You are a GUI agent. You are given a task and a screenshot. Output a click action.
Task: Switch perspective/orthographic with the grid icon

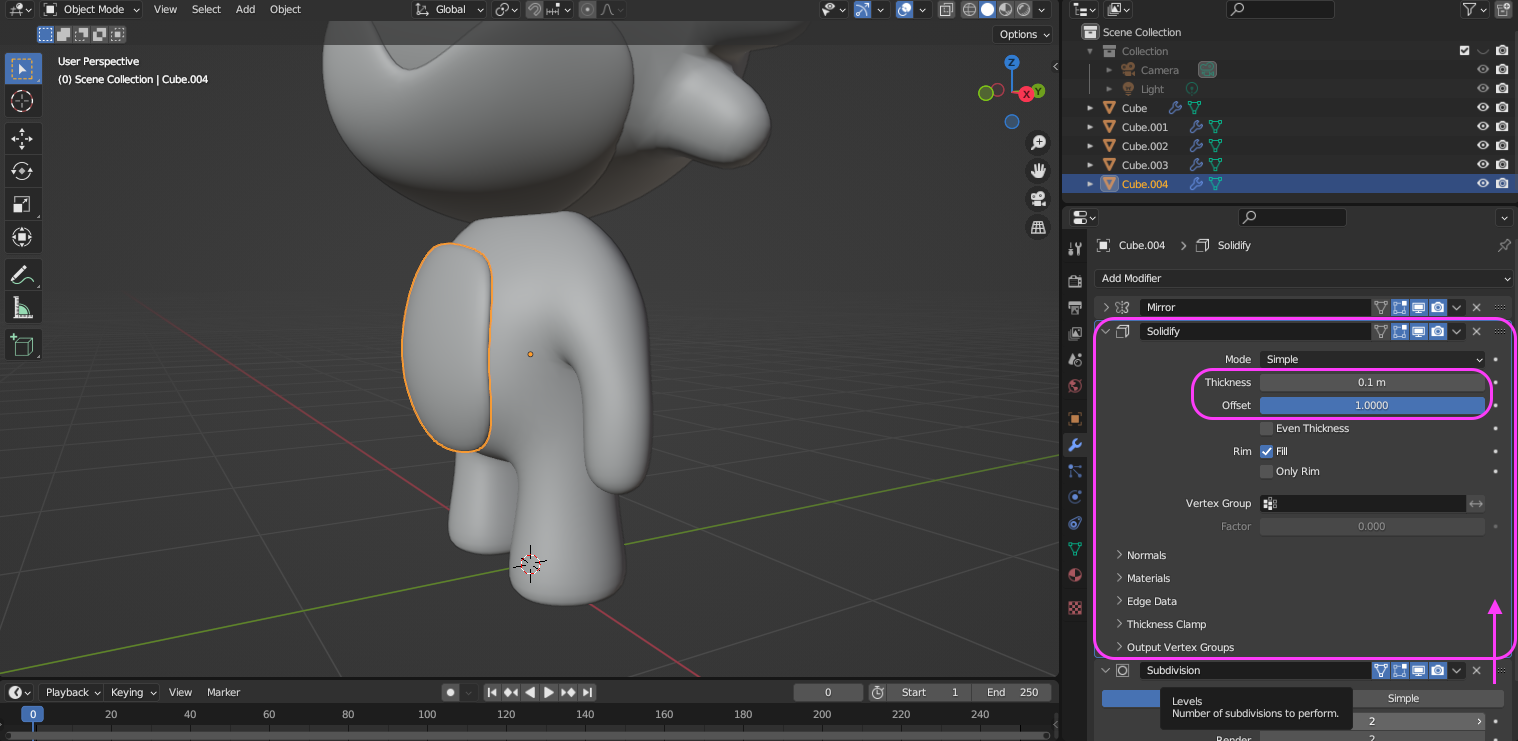[x=1038, y=228]
